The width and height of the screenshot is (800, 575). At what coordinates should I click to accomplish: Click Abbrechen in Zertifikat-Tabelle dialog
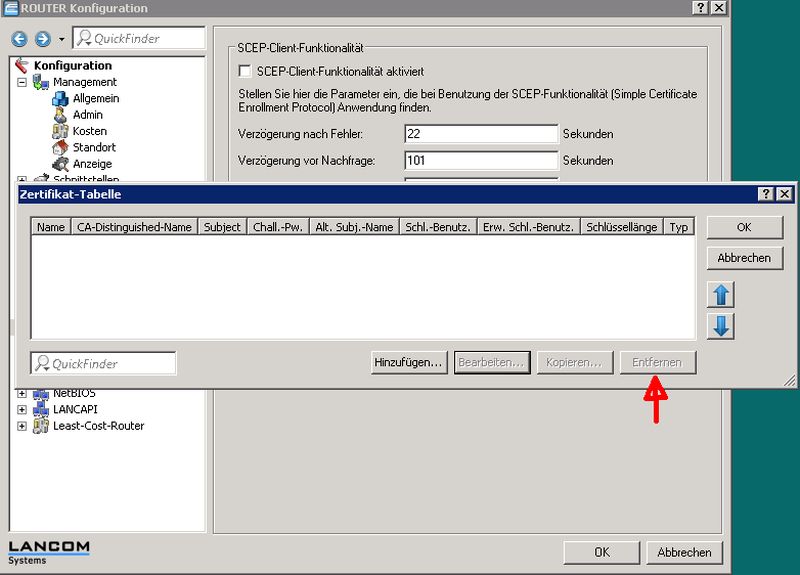[x=744, y=258]
